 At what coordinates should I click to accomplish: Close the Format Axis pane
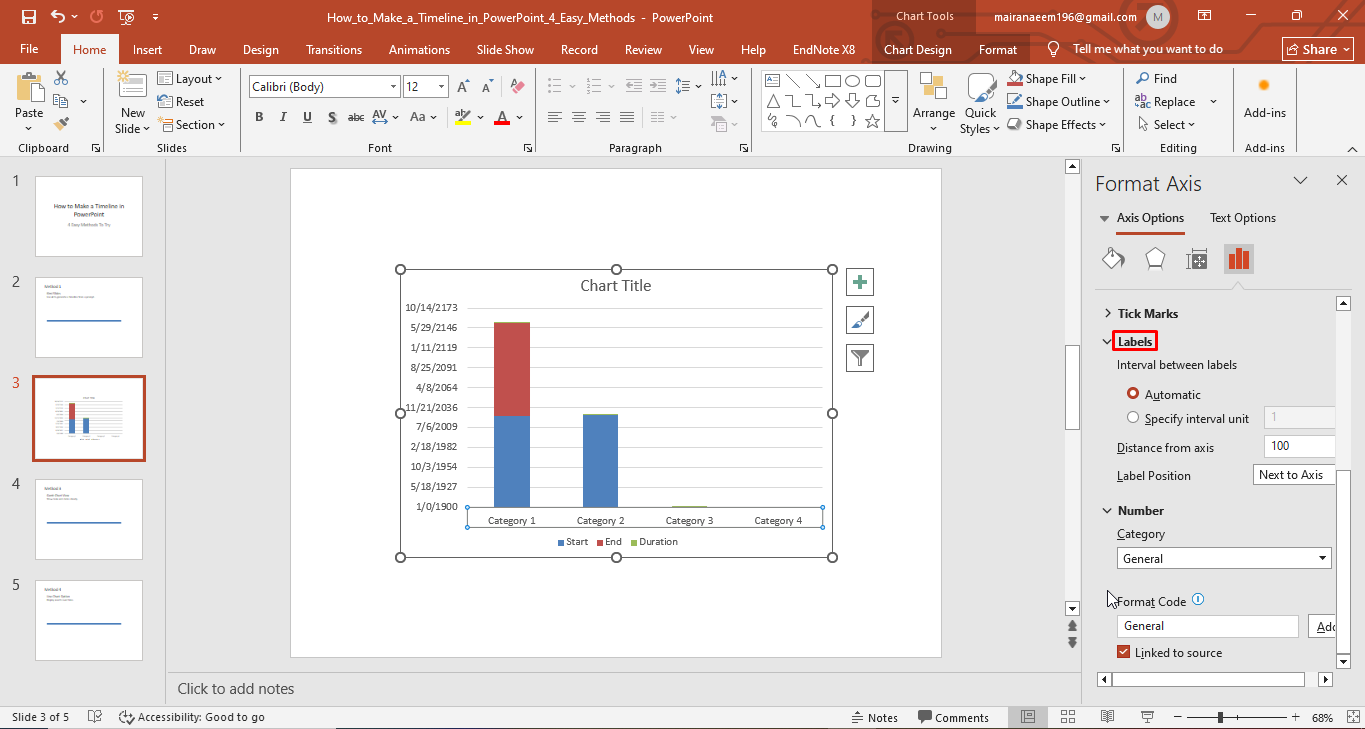pos(1342,181)
